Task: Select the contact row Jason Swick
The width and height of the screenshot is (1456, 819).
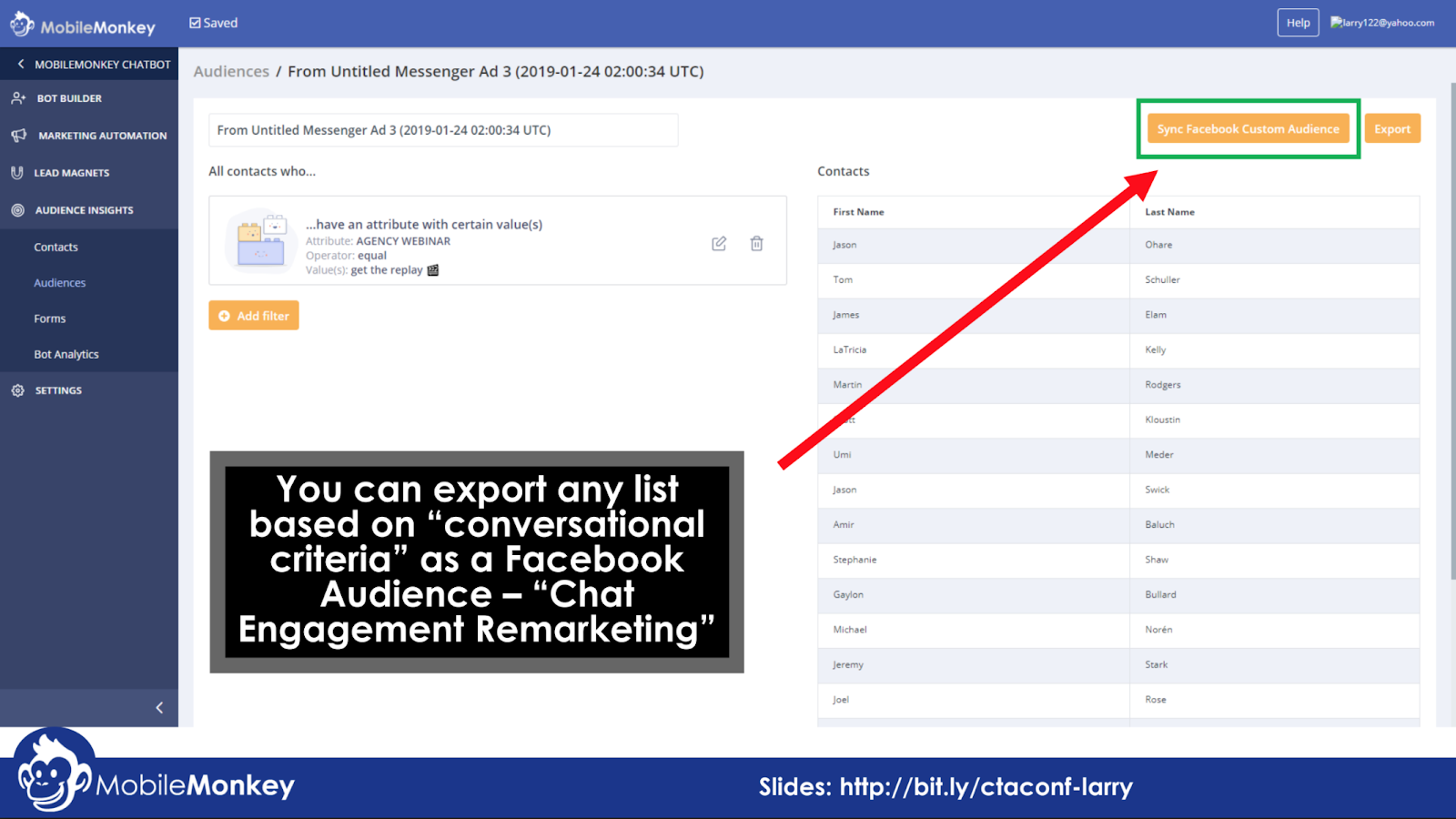Action: (1118, 490)
